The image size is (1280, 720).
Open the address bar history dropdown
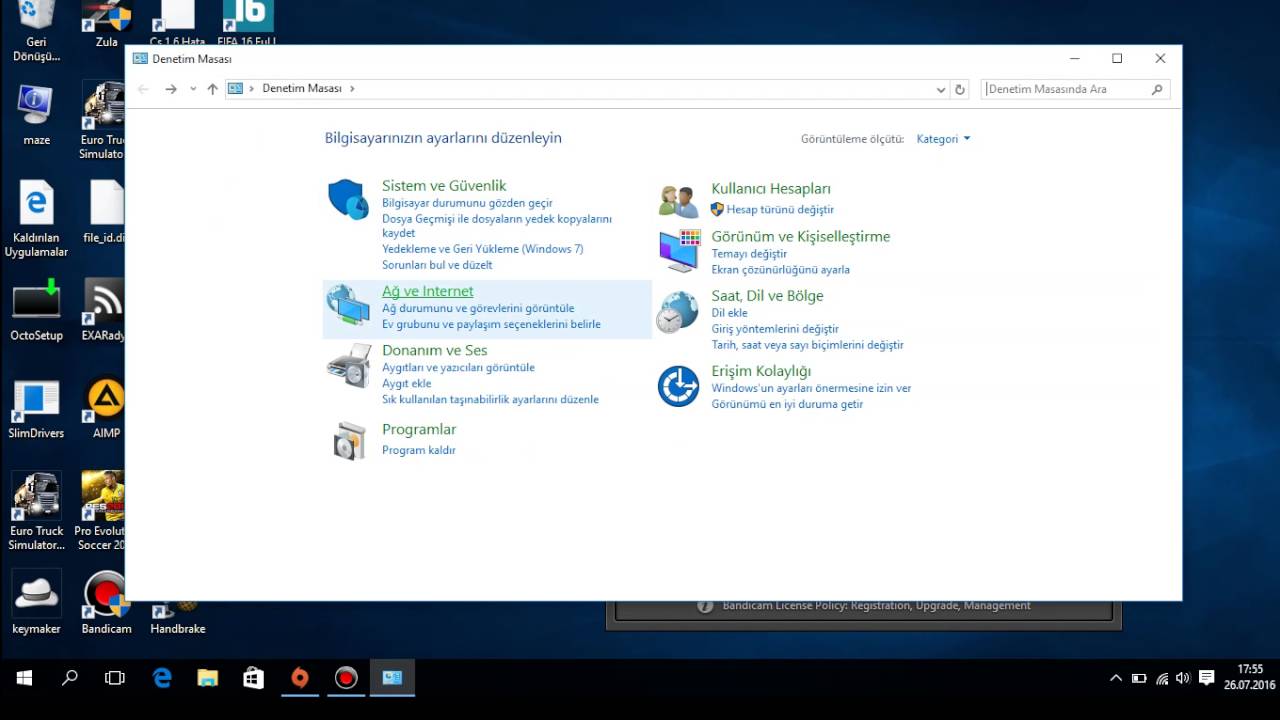pos(941,89)
